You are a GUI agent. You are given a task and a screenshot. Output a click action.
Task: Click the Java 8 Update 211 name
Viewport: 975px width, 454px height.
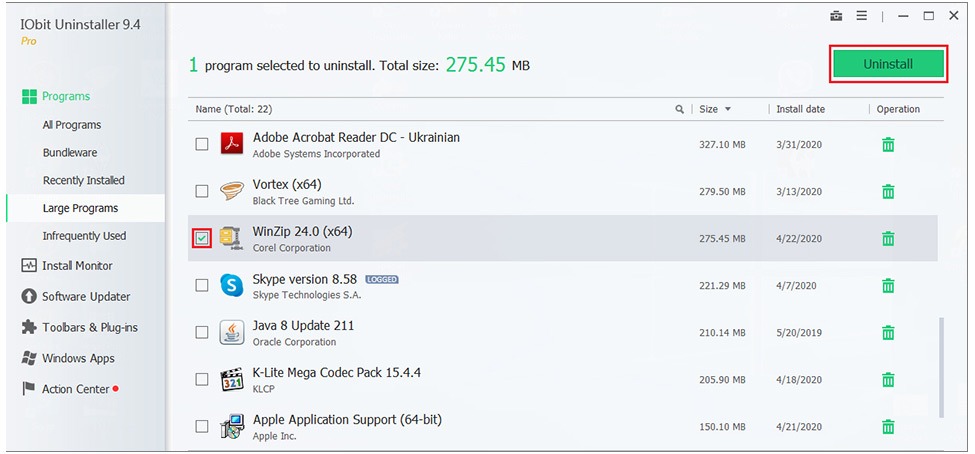[303, 325]
